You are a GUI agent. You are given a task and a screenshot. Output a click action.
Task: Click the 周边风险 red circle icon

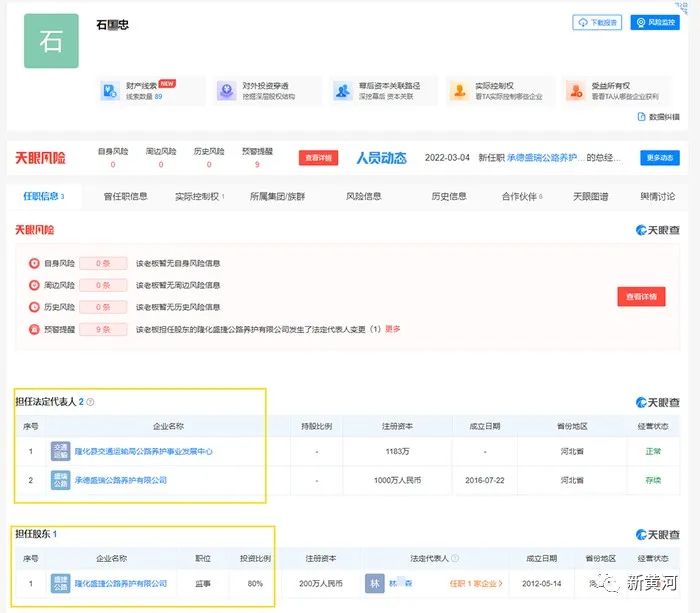tap(34, 285)
